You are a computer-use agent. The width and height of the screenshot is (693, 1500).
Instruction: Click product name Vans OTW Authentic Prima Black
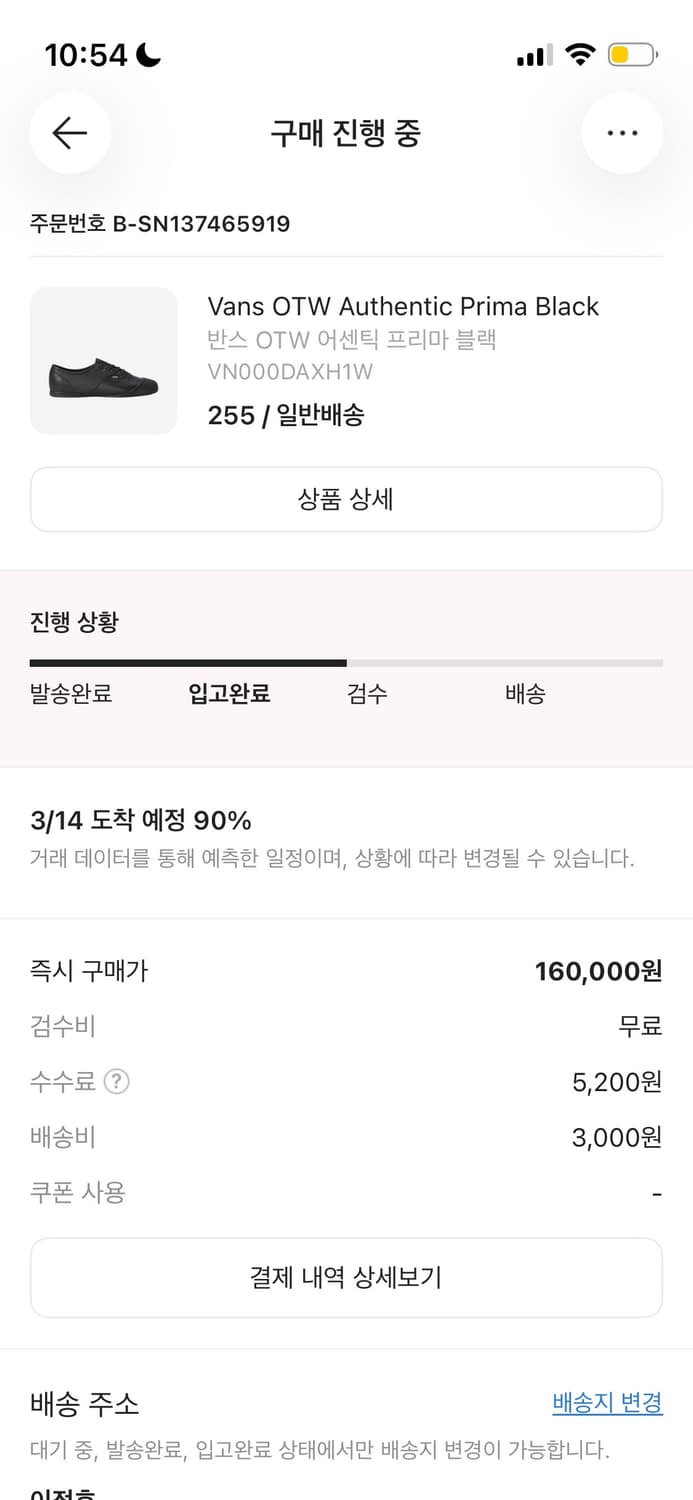pyautogui.click(x=403, y=306)
